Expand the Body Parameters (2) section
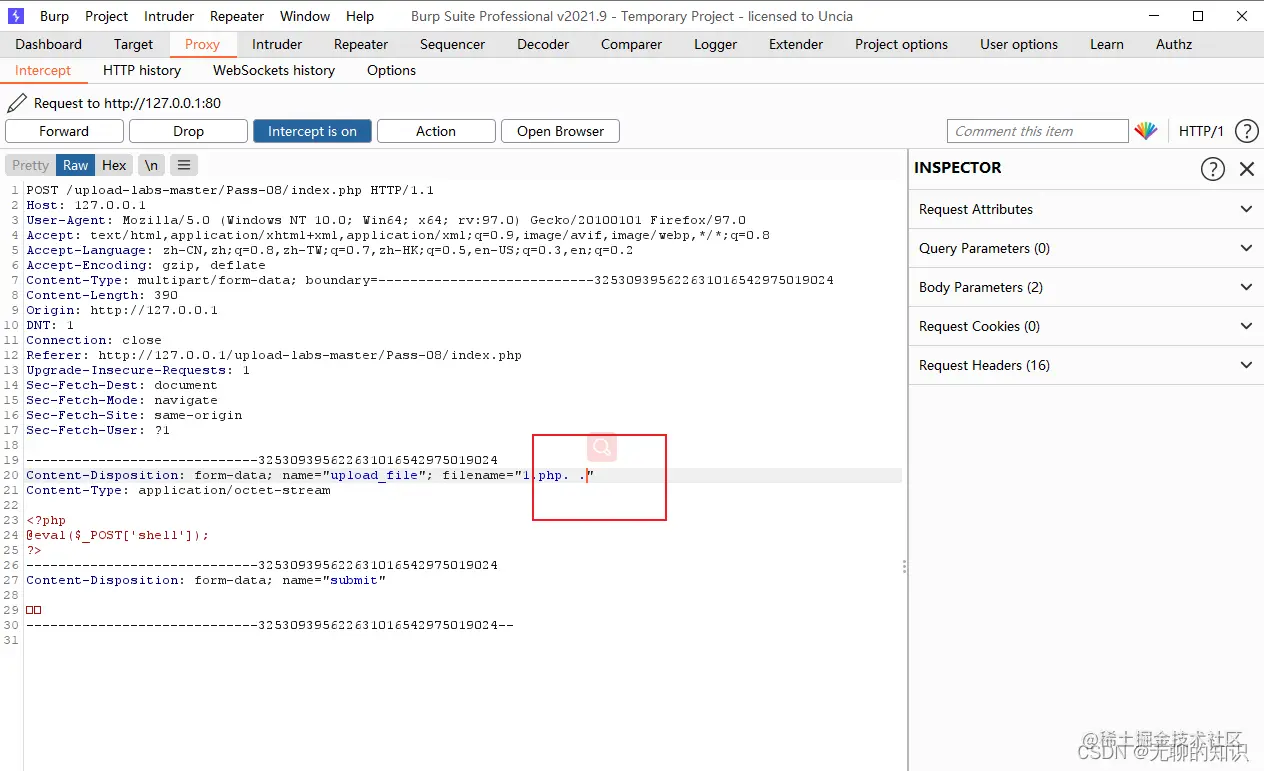This screenshot has height=771, width=1264. (1086, 287)
